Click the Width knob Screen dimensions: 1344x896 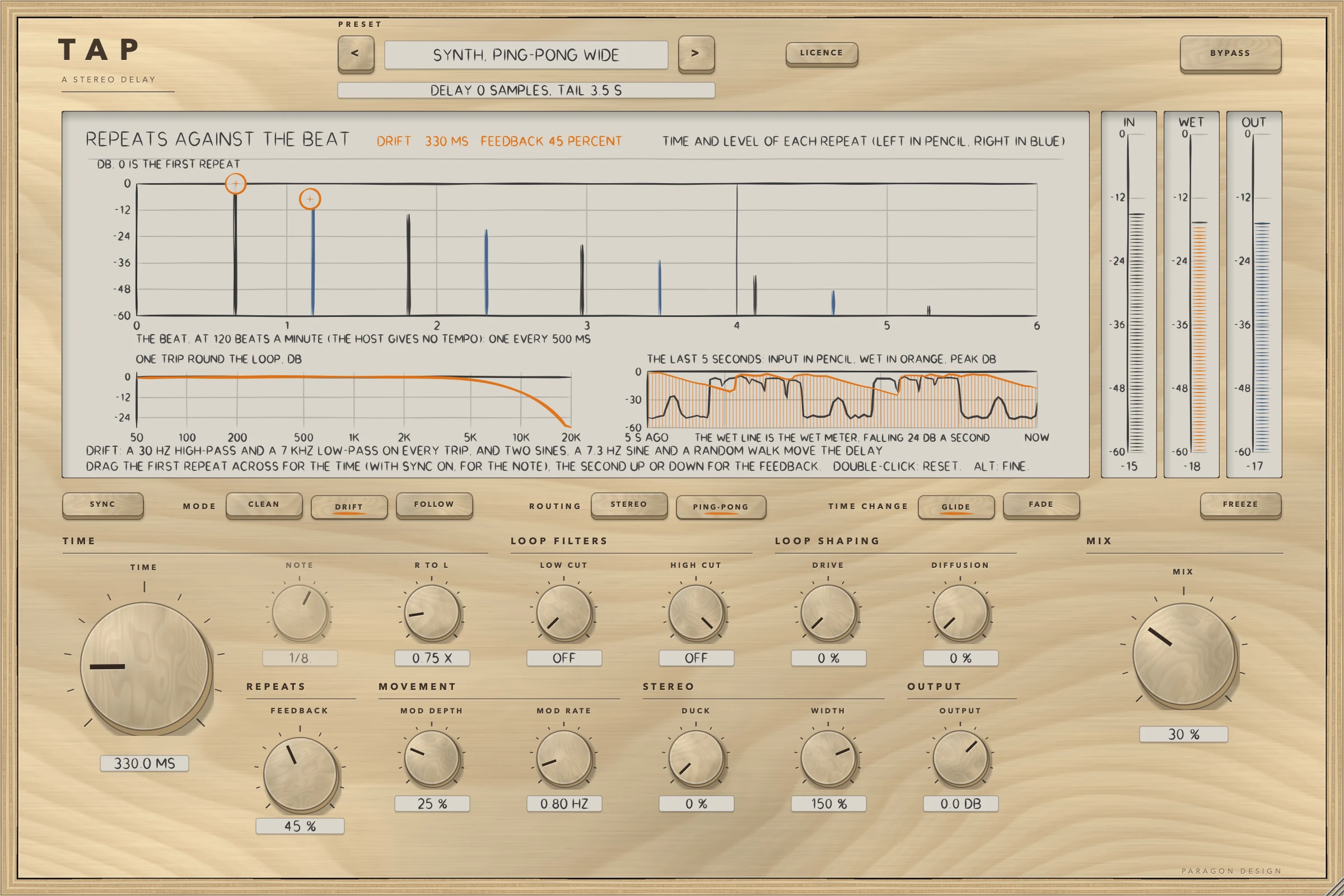coord(828,758)
